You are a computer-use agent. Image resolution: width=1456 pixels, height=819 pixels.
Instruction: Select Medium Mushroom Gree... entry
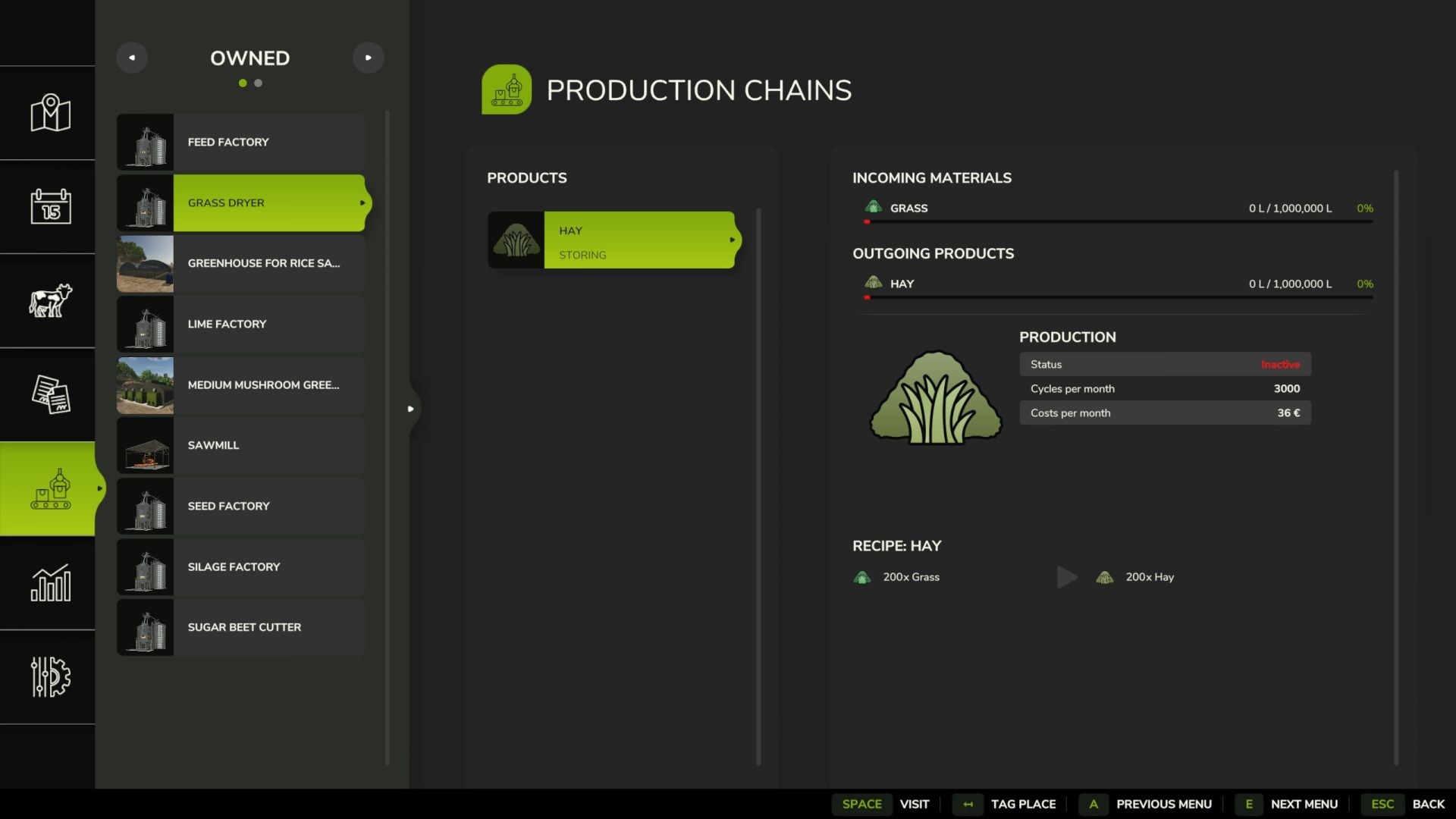pos(241,385)
